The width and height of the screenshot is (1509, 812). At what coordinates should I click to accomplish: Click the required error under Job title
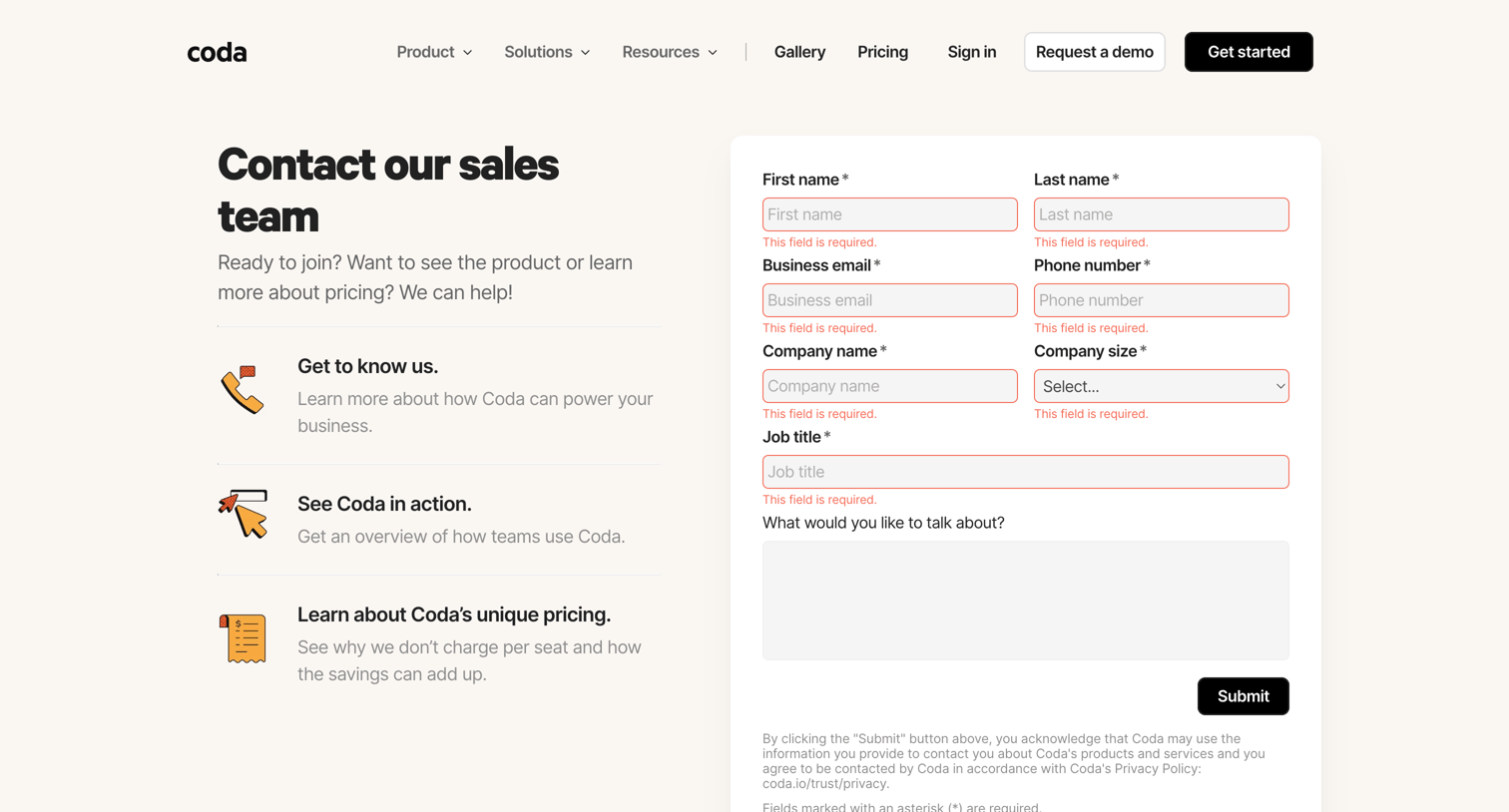pyautogui.click(x=819, y=500)
